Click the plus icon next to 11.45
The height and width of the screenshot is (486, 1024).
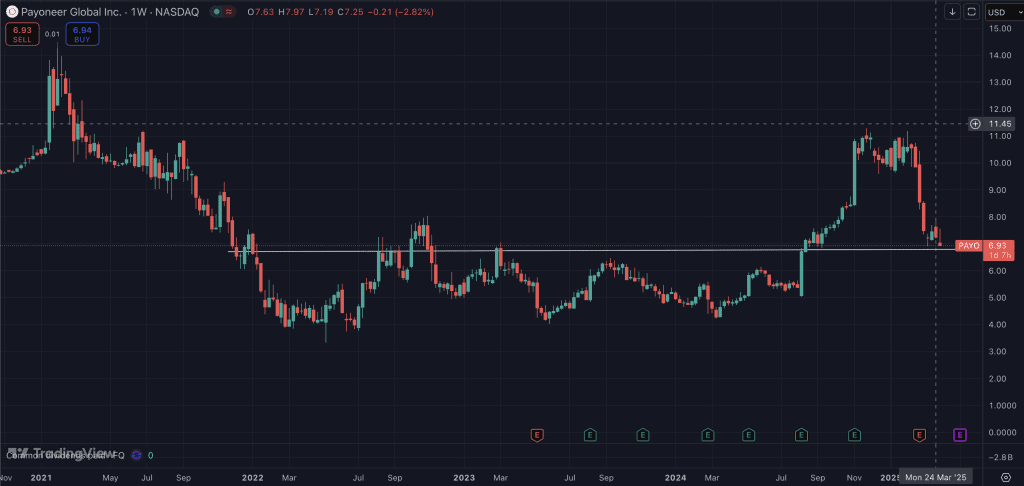(x=975, y=124)
